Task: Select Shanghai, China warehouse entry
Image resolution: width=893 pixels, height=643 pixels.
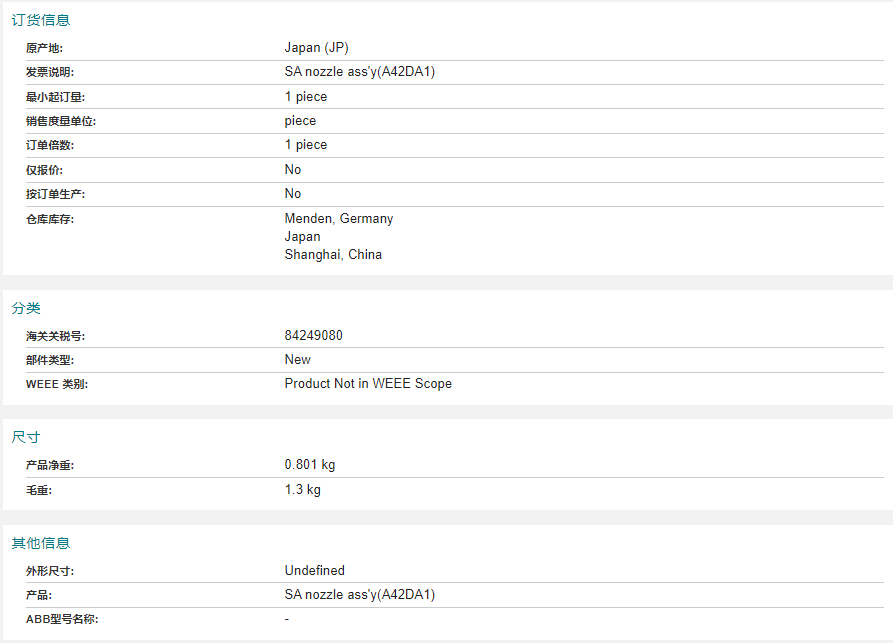Action: 333,255
